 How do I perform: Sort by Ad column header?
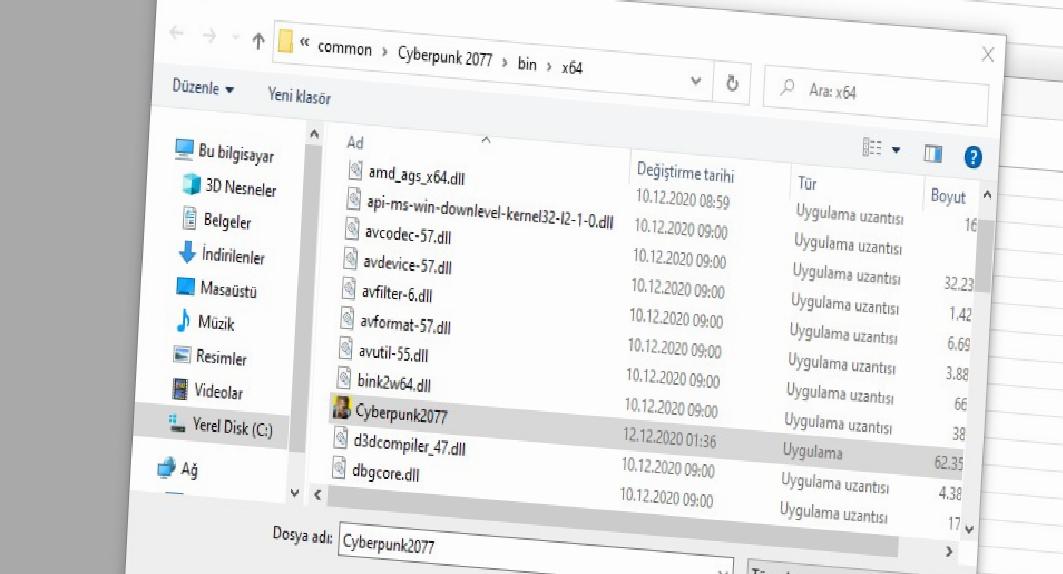pyautogui.click(x=355, y=142)
